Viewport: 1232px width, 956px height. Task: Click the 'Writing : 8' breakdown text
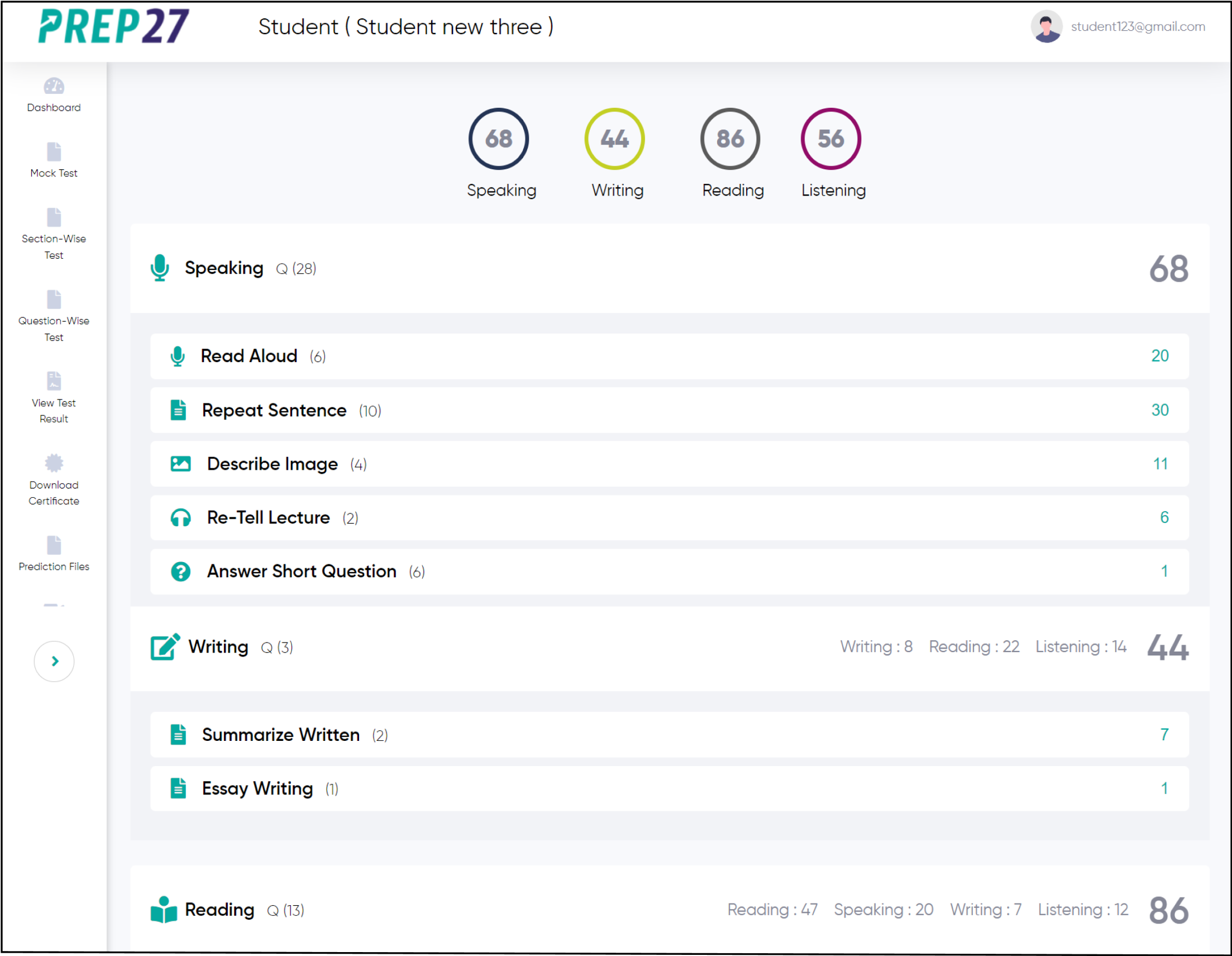(x=876, y=647)
